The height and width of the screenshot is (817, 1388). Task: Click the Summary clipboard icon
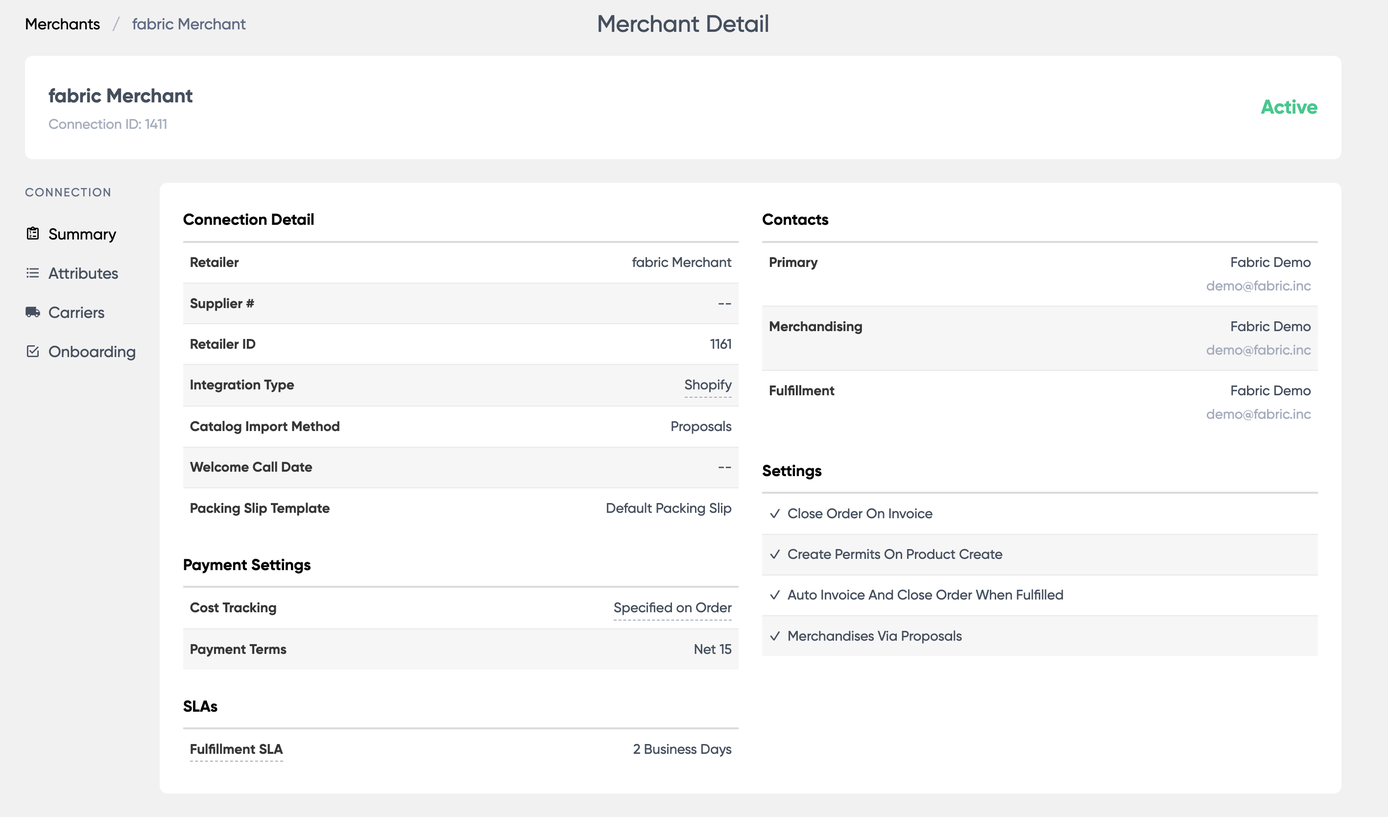(33, 233)
